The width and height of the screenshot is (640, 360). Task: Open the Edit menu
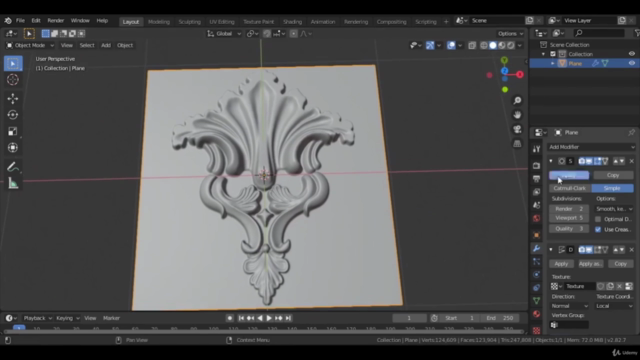36,20
